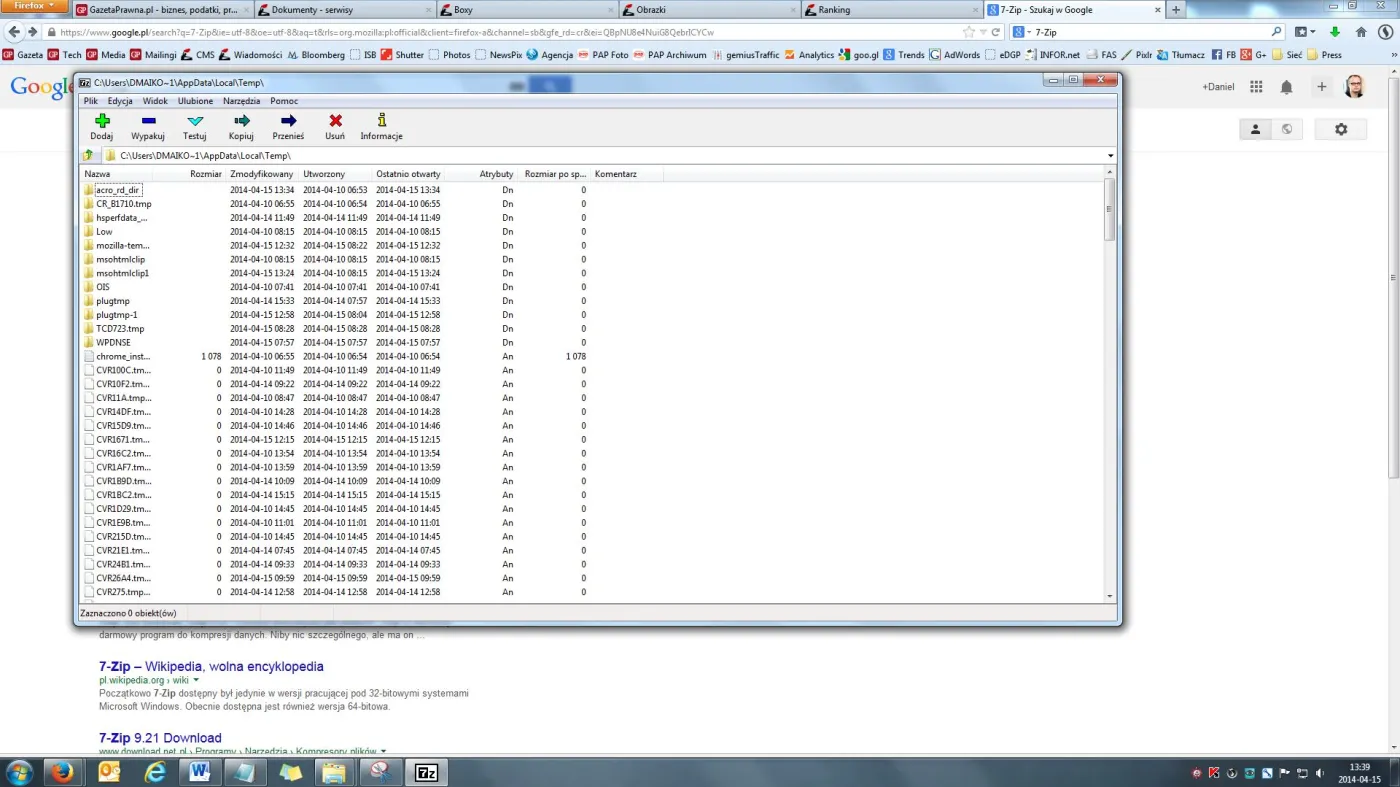Select the Low folder
This screenshot has height=787, width=1400.
pos(104,232)
